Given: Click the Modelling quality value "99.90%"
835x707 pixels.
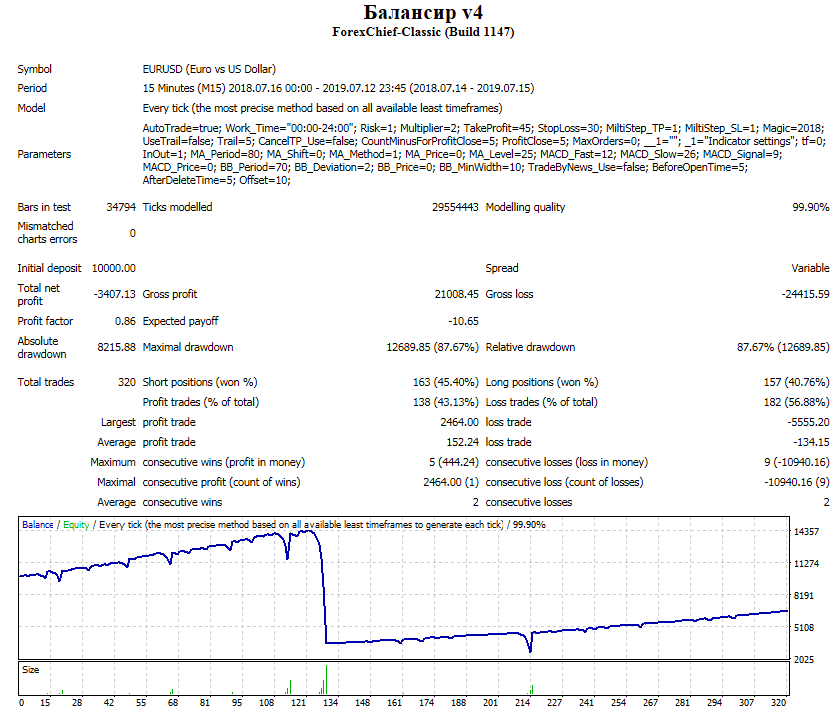Looking at the screenshot, I should pyautogui.click(x=811, y=207).
